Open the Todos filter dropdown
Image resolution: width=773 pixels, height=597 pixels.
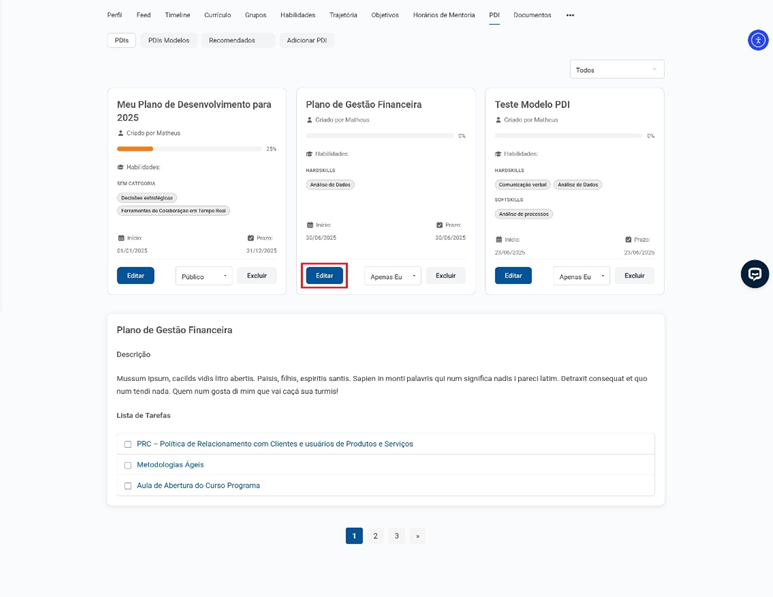click(x=616, y=70)
